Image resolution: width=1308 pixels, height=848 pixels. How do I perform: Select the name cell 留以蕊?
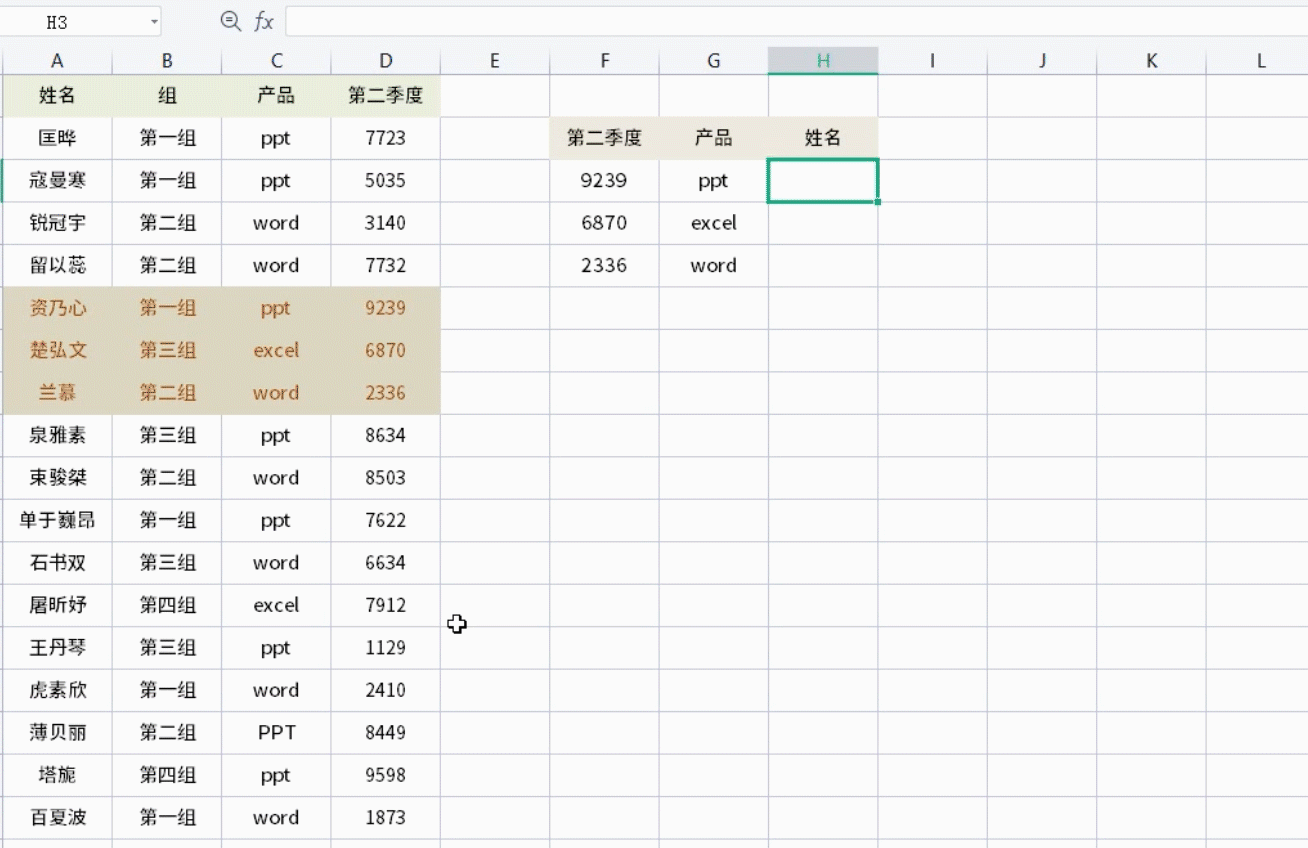(57, 266)
